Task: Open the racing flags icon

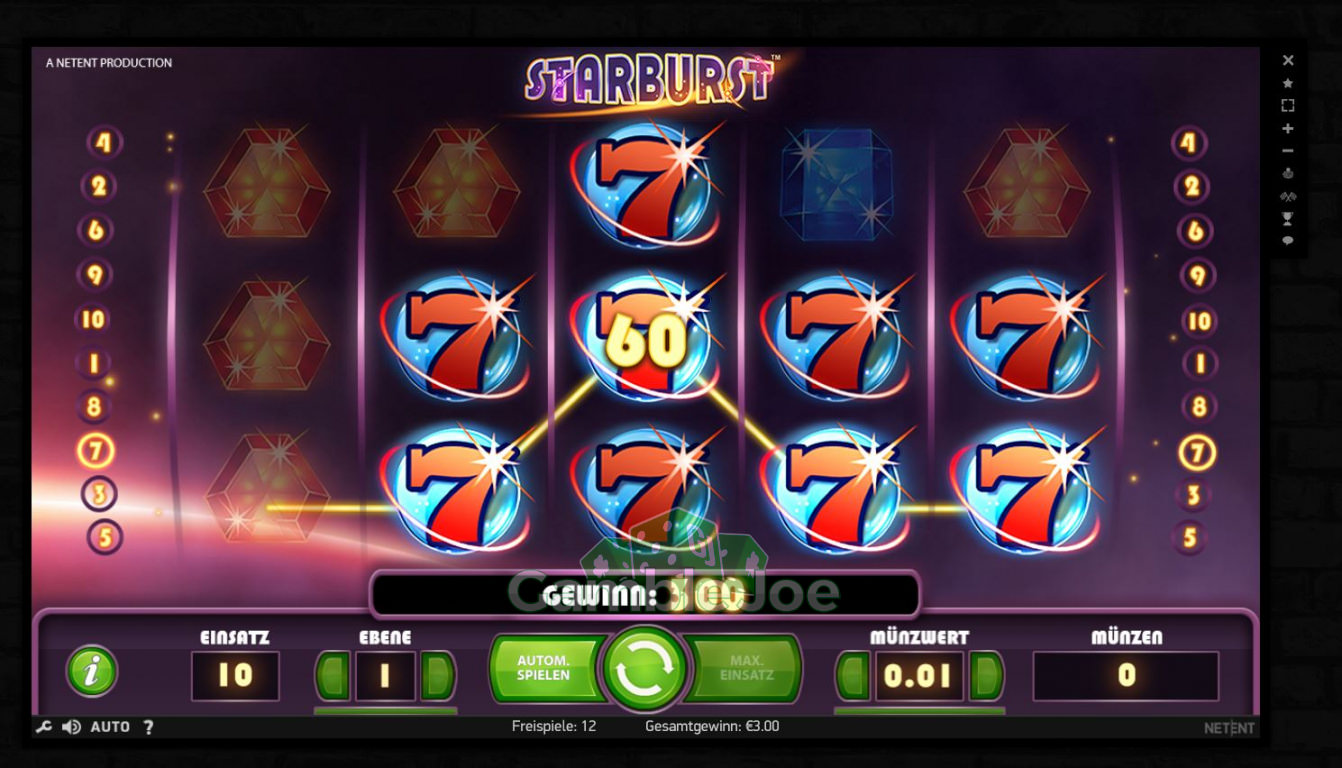Action: coord(1288,196)
